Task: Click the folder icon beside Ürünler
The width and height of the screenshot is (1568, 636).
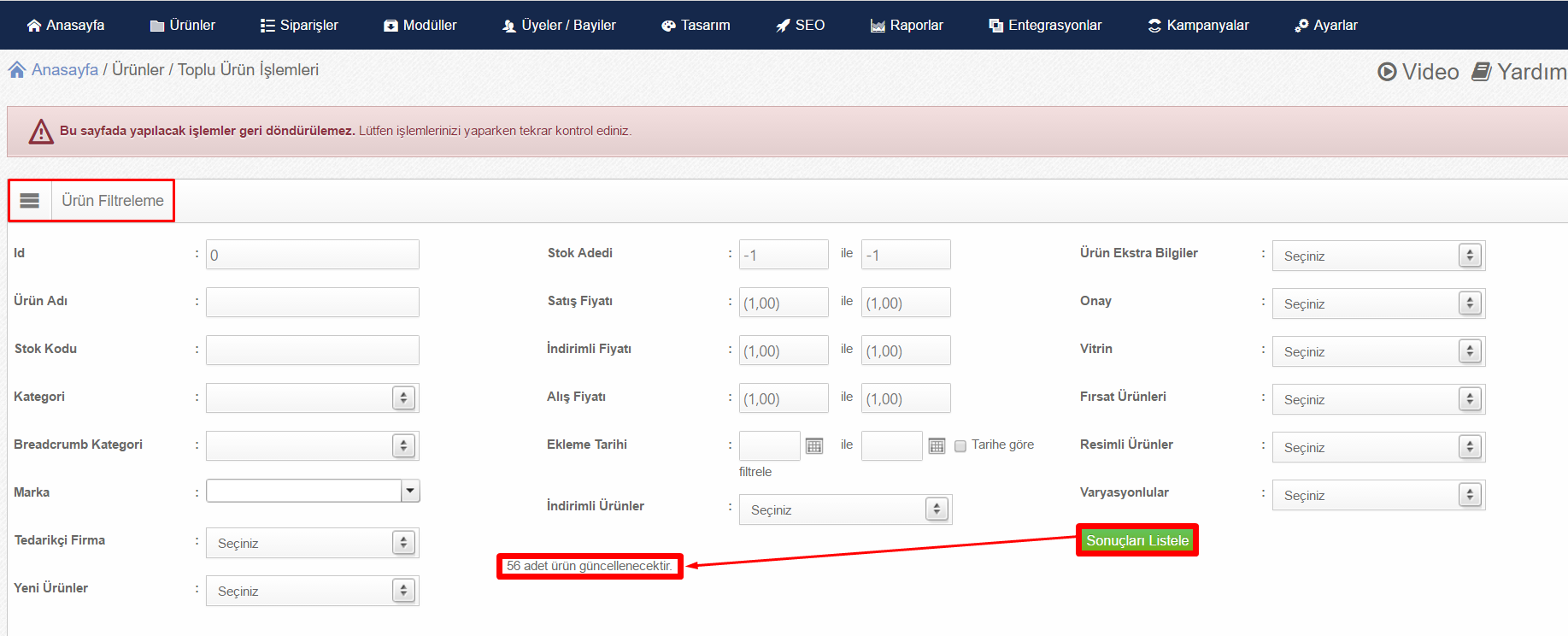Action: [x=157, y=26]
